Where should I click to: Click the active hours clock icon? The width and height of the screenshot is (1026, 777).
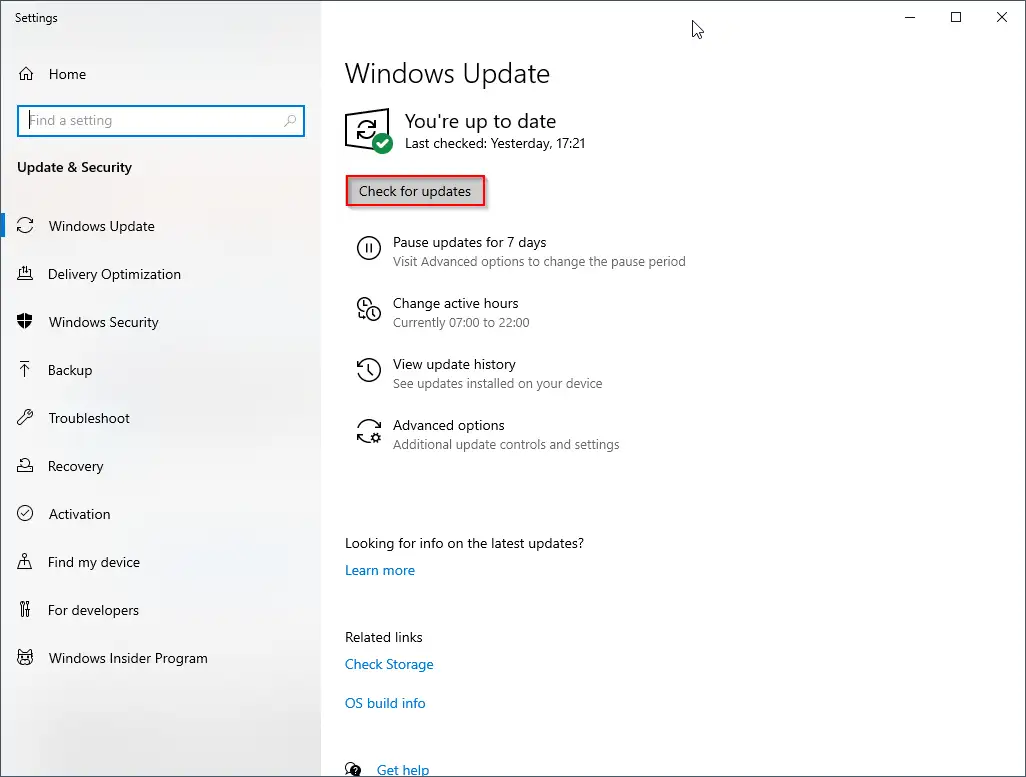(x=368, y=309)
